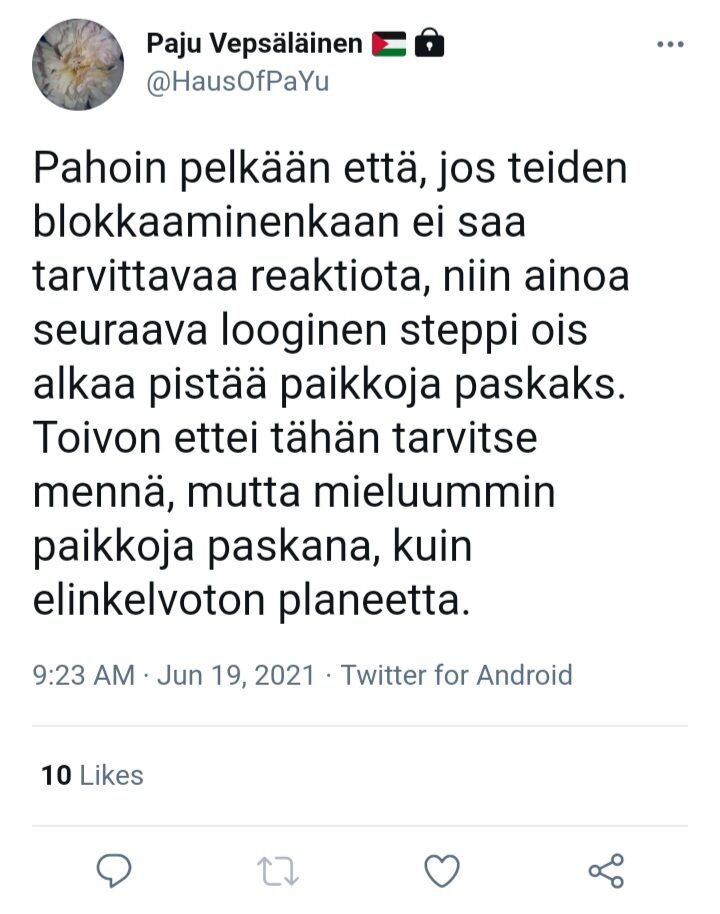Click the Palestinian flag emoji
Viewport: 720px width, 914px height.
389,44
